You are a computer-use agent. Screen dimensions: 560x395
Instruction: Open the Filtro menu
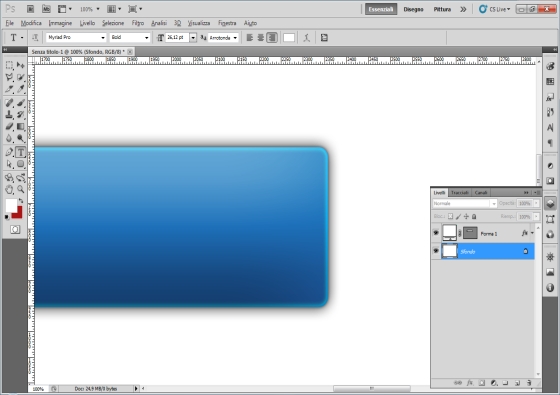[x=138, y=23]
